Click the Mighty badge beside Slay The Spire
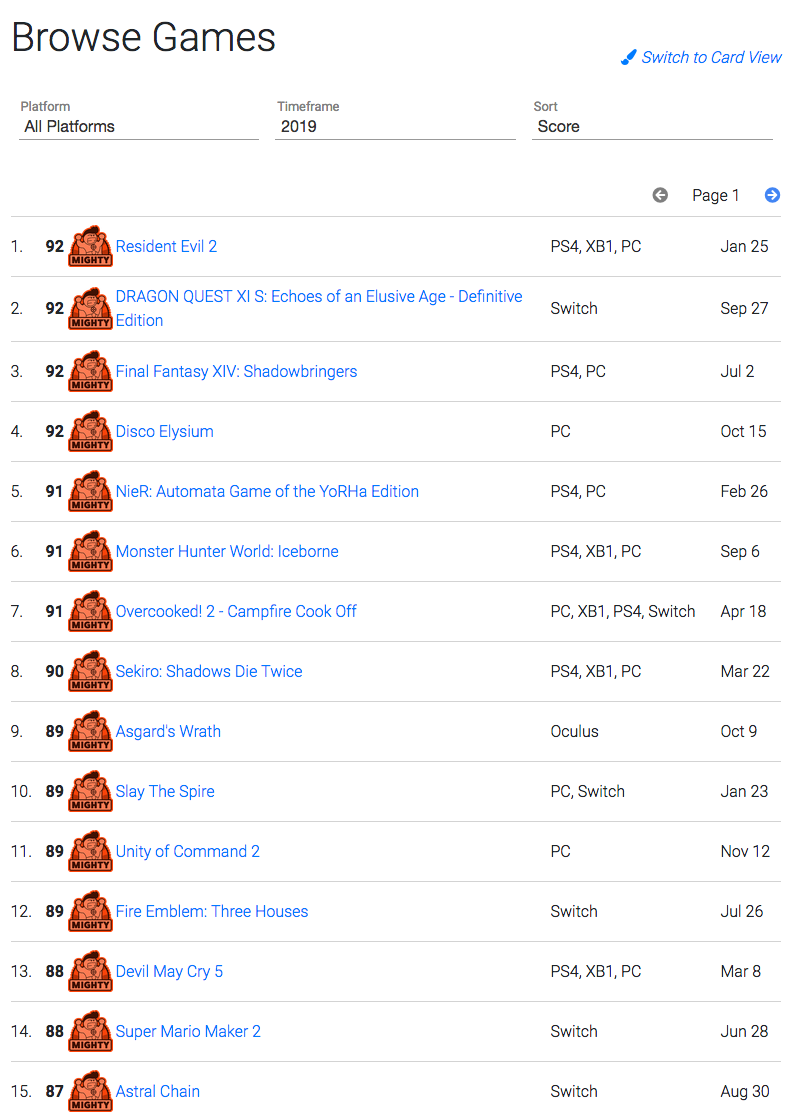Screen dimensions: 787x1120 pyautogui.click(x=91, y=791)
